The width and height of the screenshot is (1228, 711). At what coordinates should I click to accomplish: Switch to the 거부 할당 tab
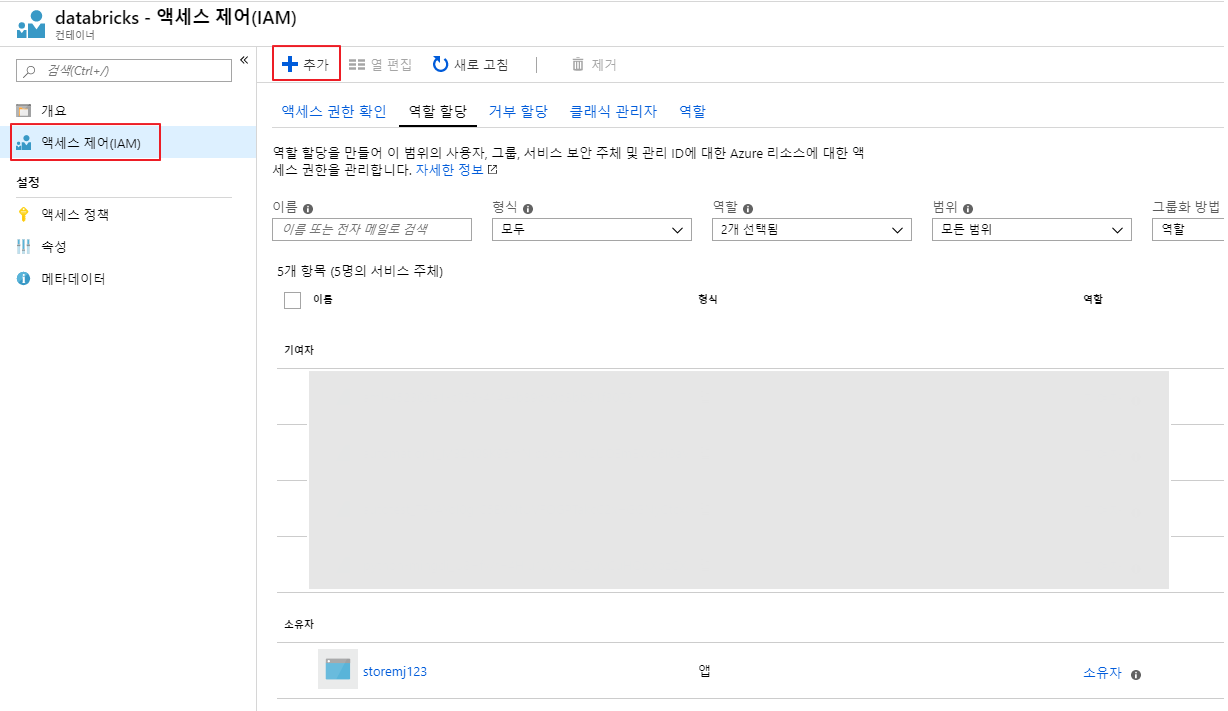click(x=517, y=110)
